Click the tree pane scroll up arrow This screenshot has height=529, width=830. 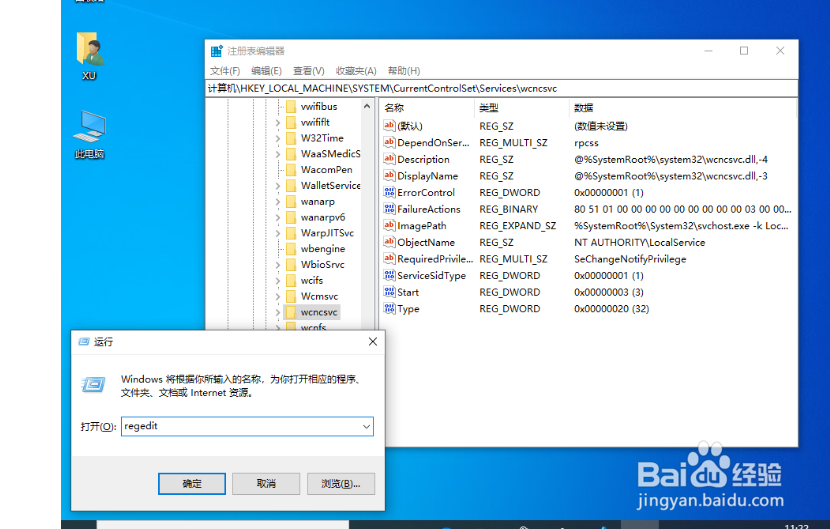tap(367, 106)
